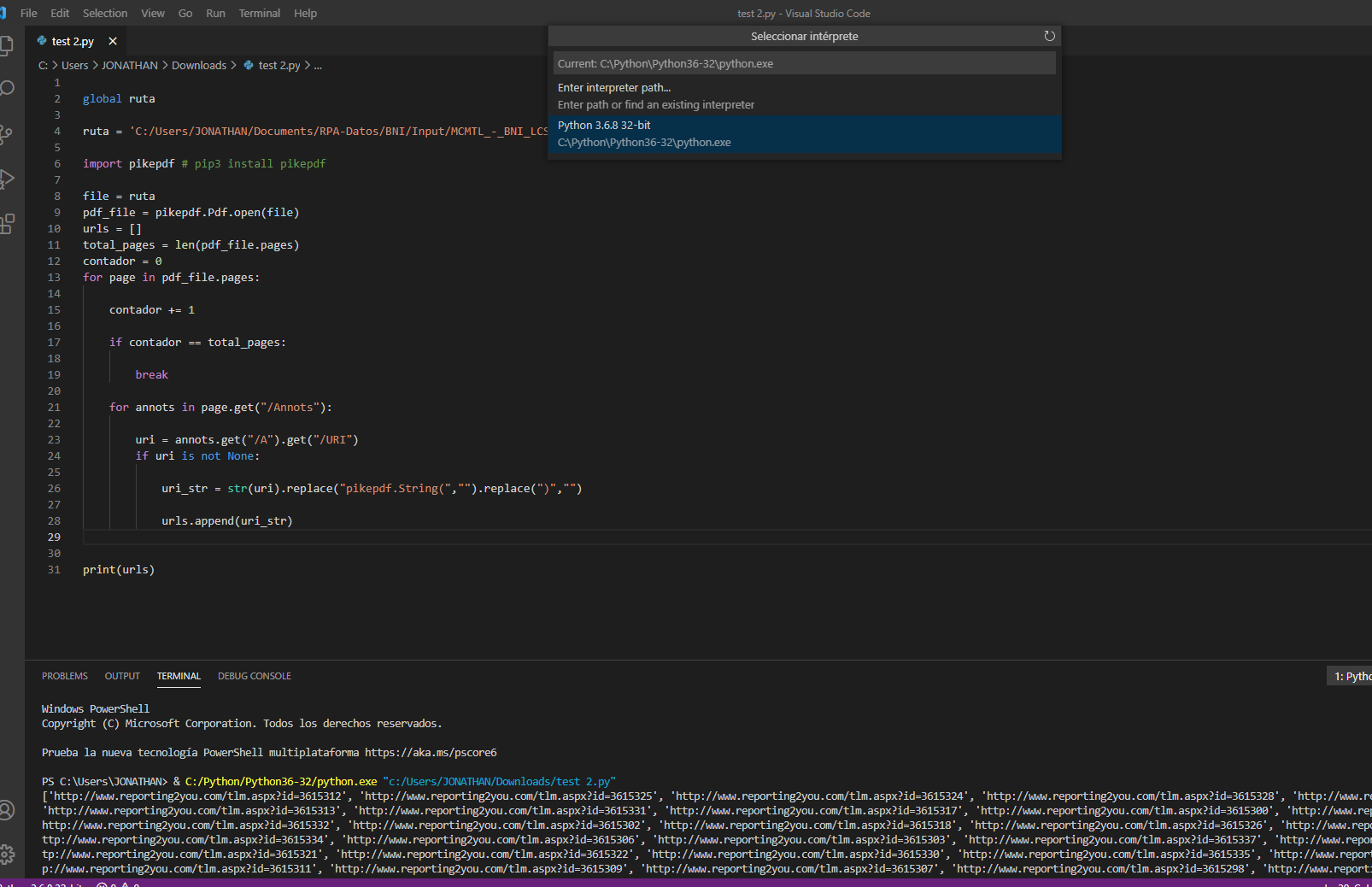Open the Explorer view in activity bar

tap(7, 45)
